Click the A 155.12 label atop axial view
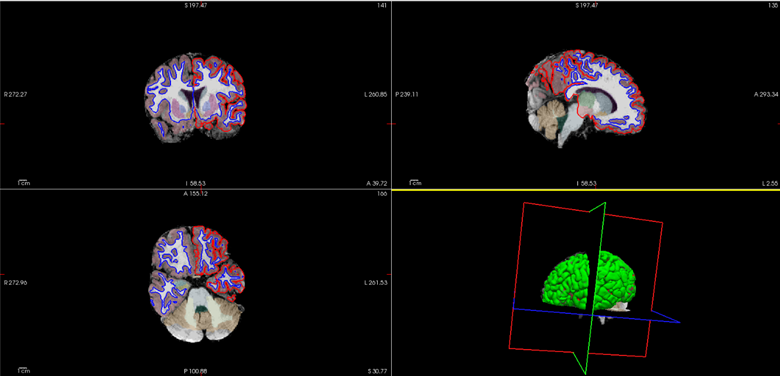780x376 pixels. click(x=195, y=193)
